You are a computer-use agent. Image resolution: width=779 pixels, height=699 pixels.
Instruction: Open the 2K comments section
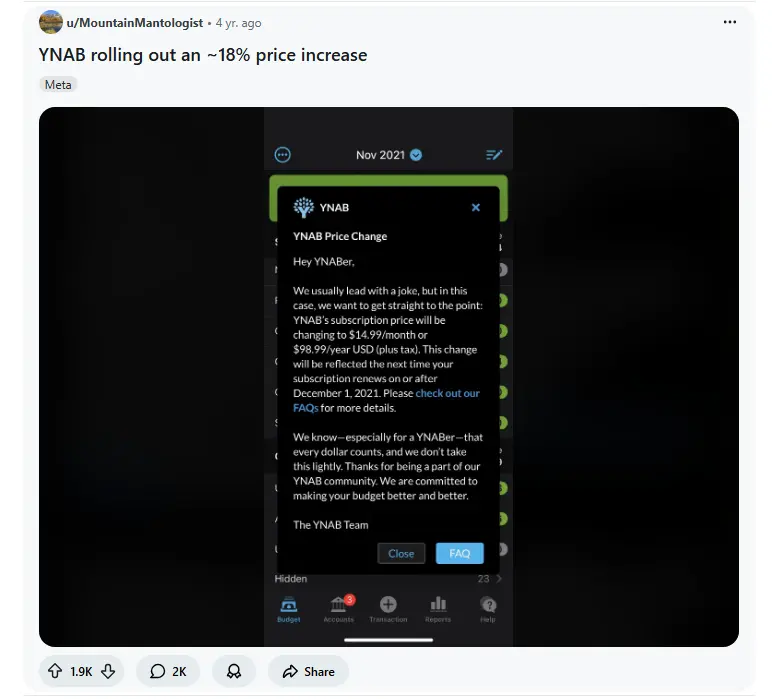168,671
